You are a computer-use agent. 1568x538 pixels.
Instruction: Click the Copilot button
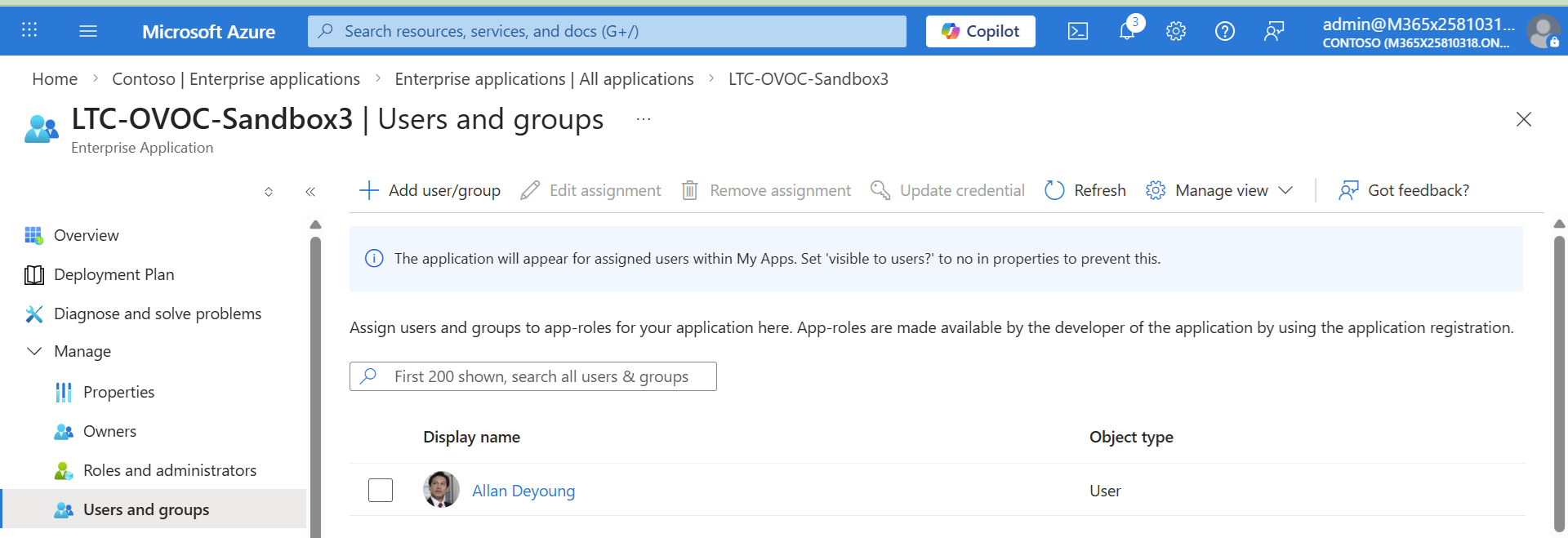[980, 31]
